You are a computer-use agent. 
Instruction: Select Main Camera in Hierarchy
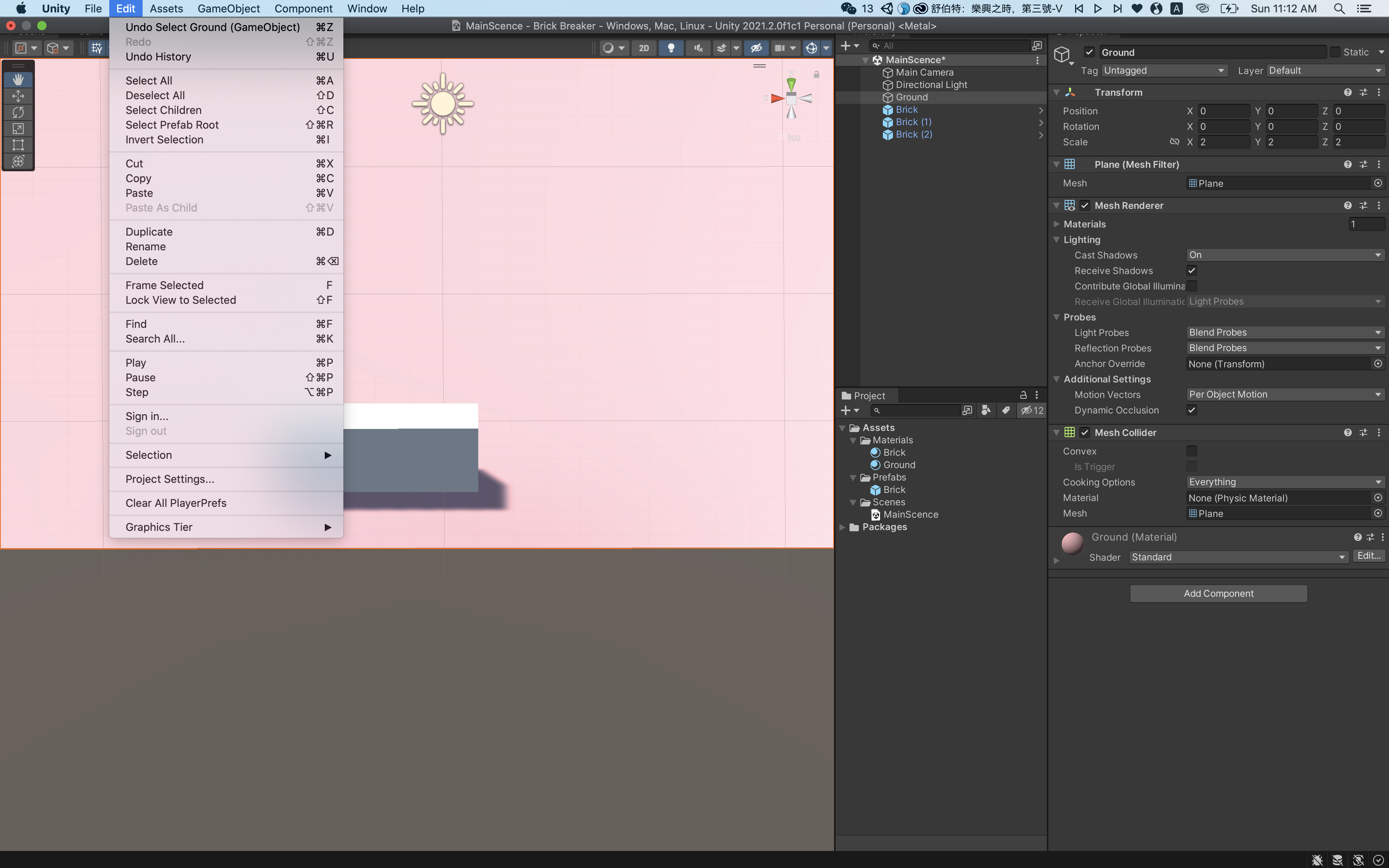[924, 72]
